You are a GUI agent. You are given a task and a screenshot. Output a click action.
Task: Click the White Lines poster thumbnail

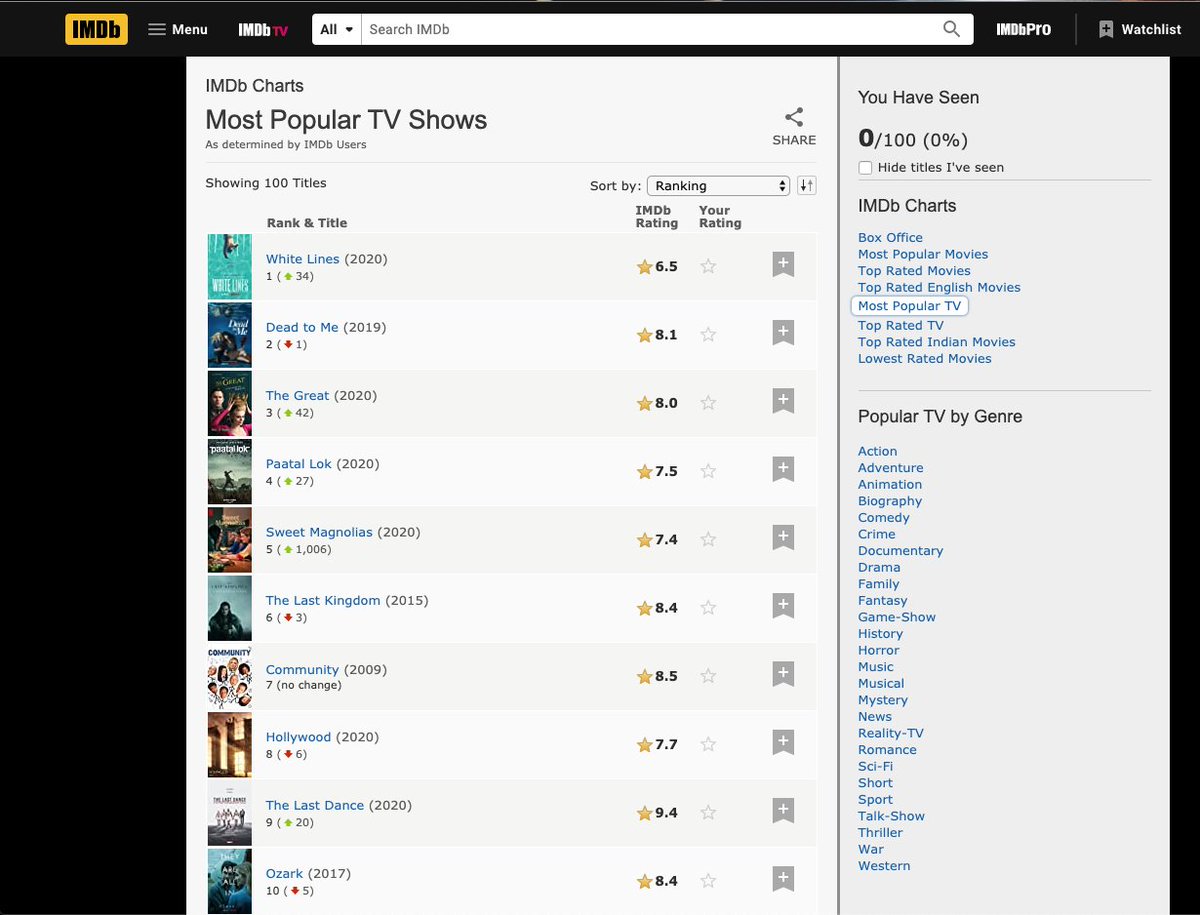[229, 266]
